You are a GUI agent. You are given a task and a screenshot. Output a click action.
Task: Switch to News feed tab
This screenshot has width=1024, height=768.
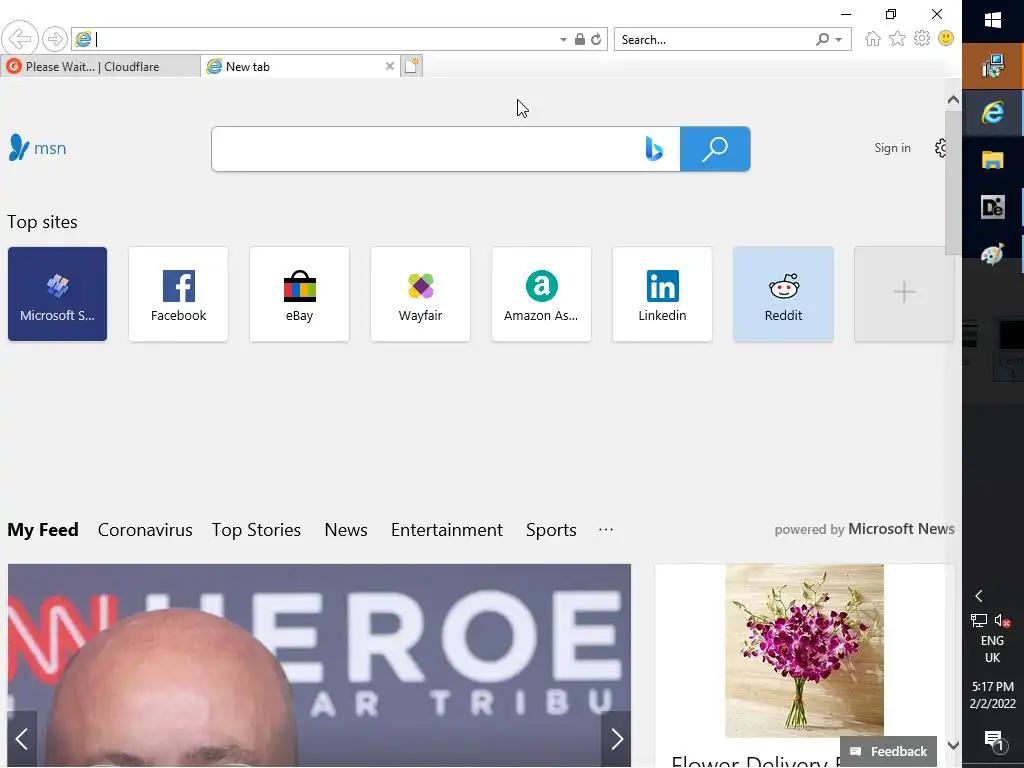coord(346,530)
